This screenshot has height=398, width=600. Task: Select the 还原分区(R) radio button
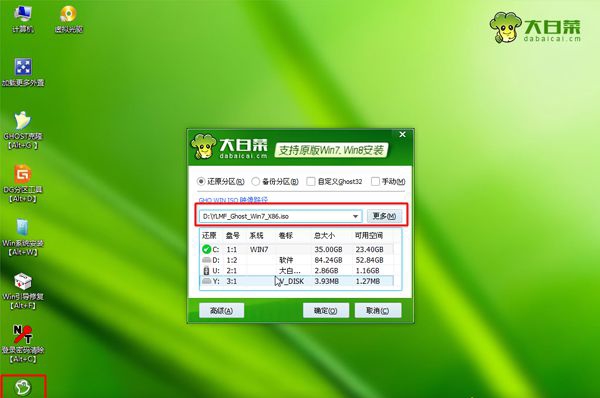(x=201, y=181)
